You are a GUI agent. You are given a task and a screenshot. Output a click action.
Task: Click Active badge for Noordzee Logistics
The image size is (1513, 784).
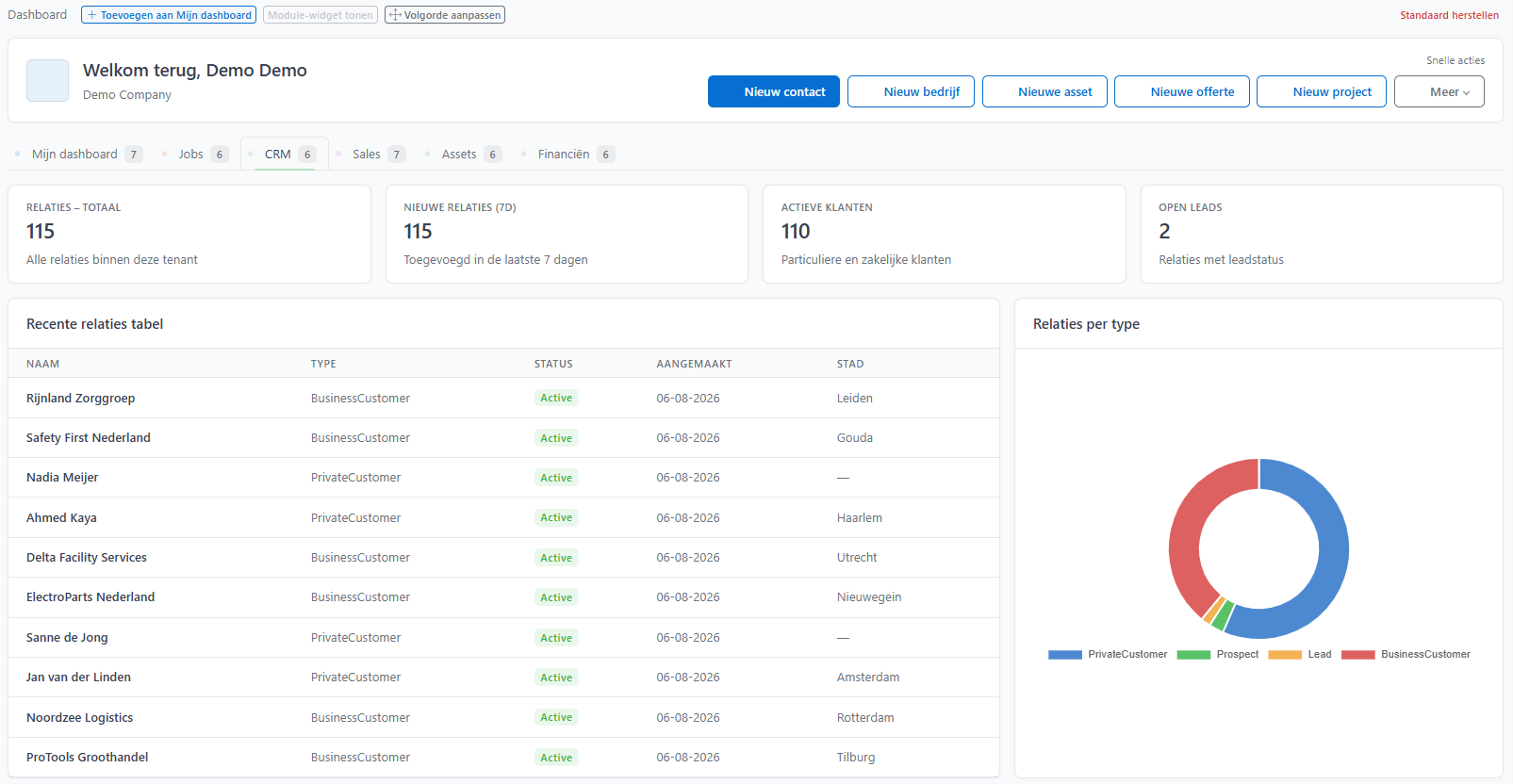(x=556, y=717)
